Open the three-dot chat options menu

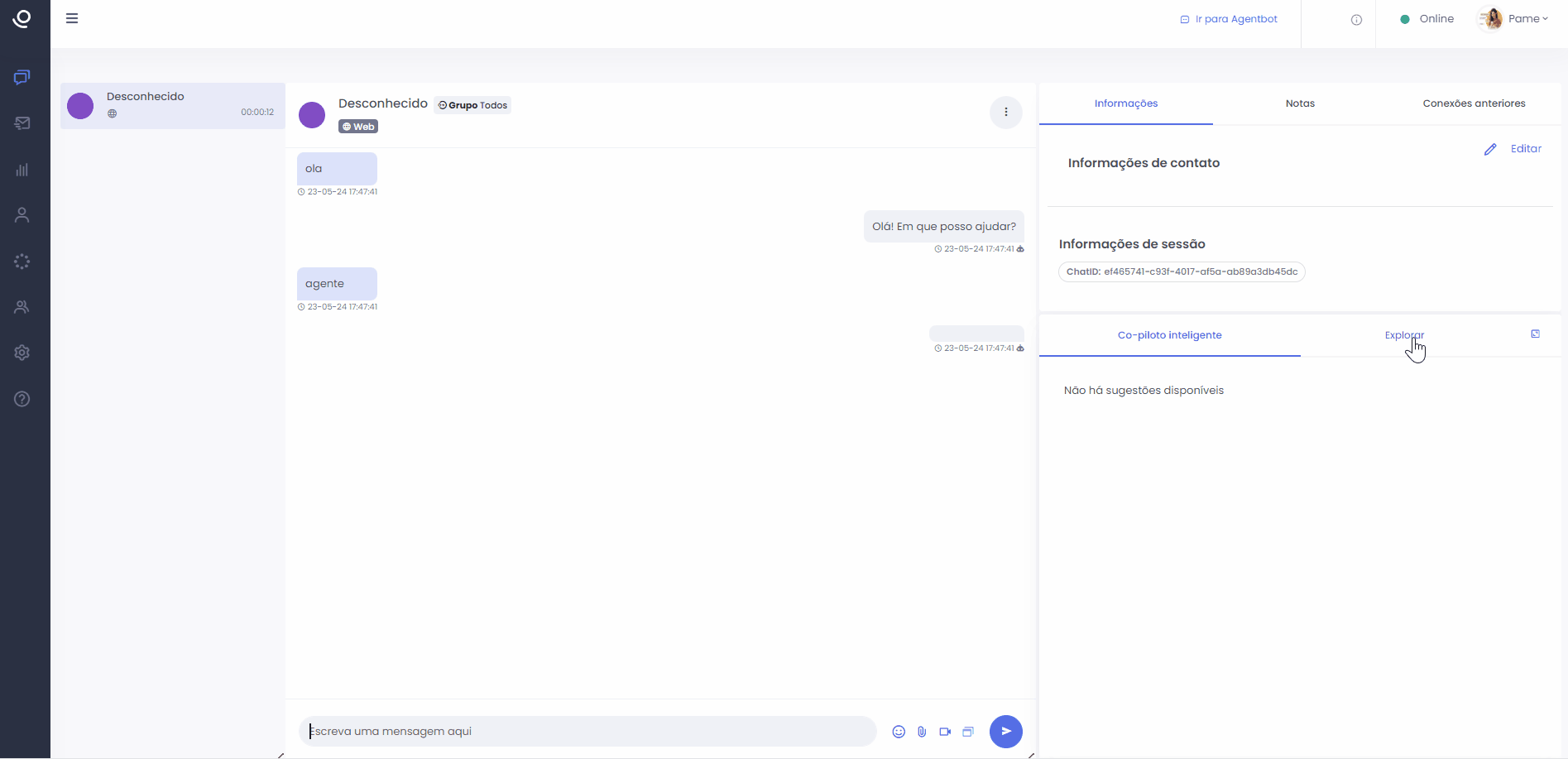click(1005, 113)
